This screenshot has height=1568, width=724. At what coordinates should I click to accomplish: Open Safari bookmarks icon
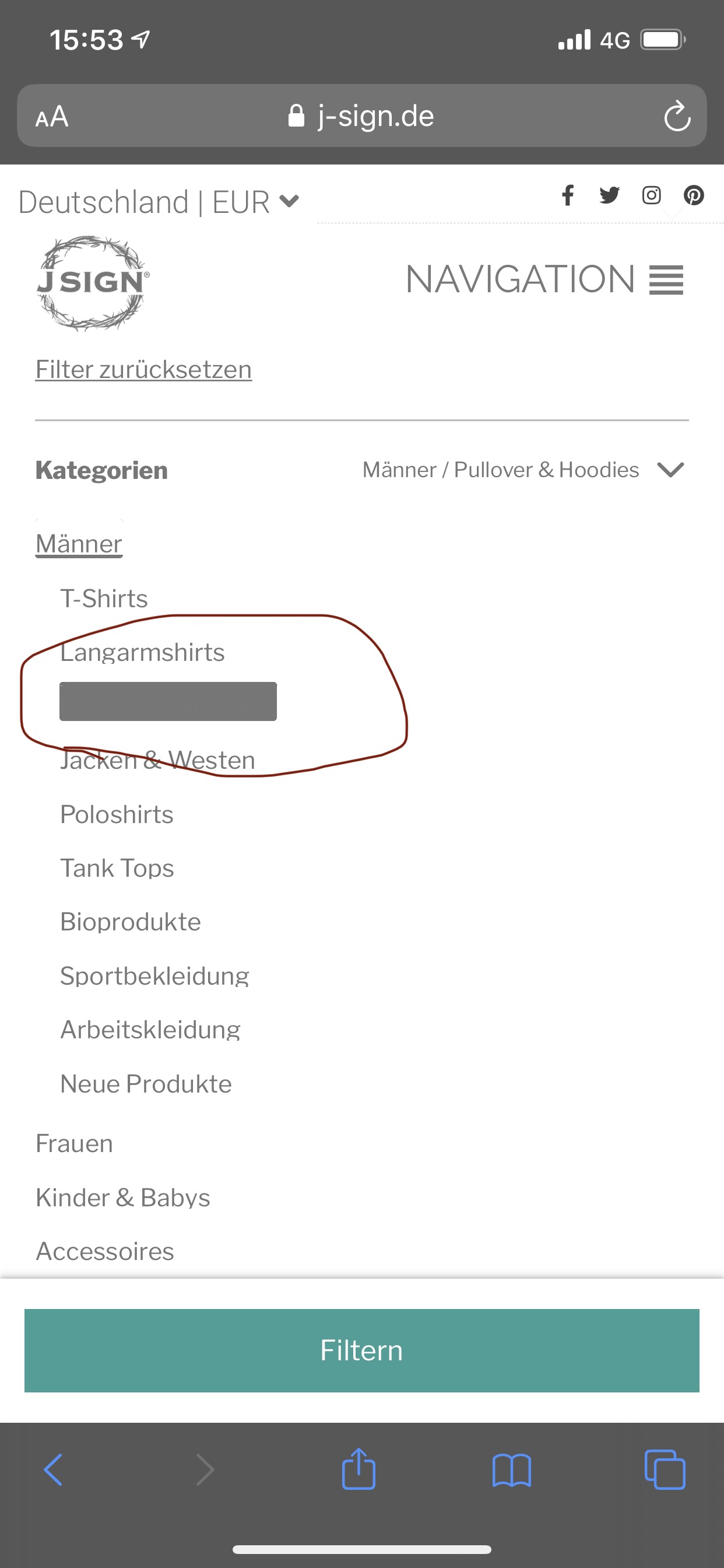click(x=512, y=1471)
